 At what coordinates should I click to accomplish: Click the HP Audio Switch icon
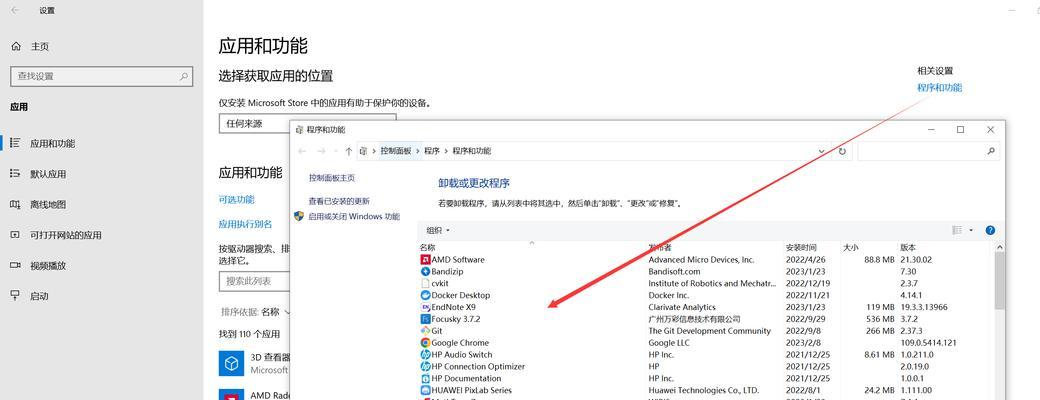(426, 355)
